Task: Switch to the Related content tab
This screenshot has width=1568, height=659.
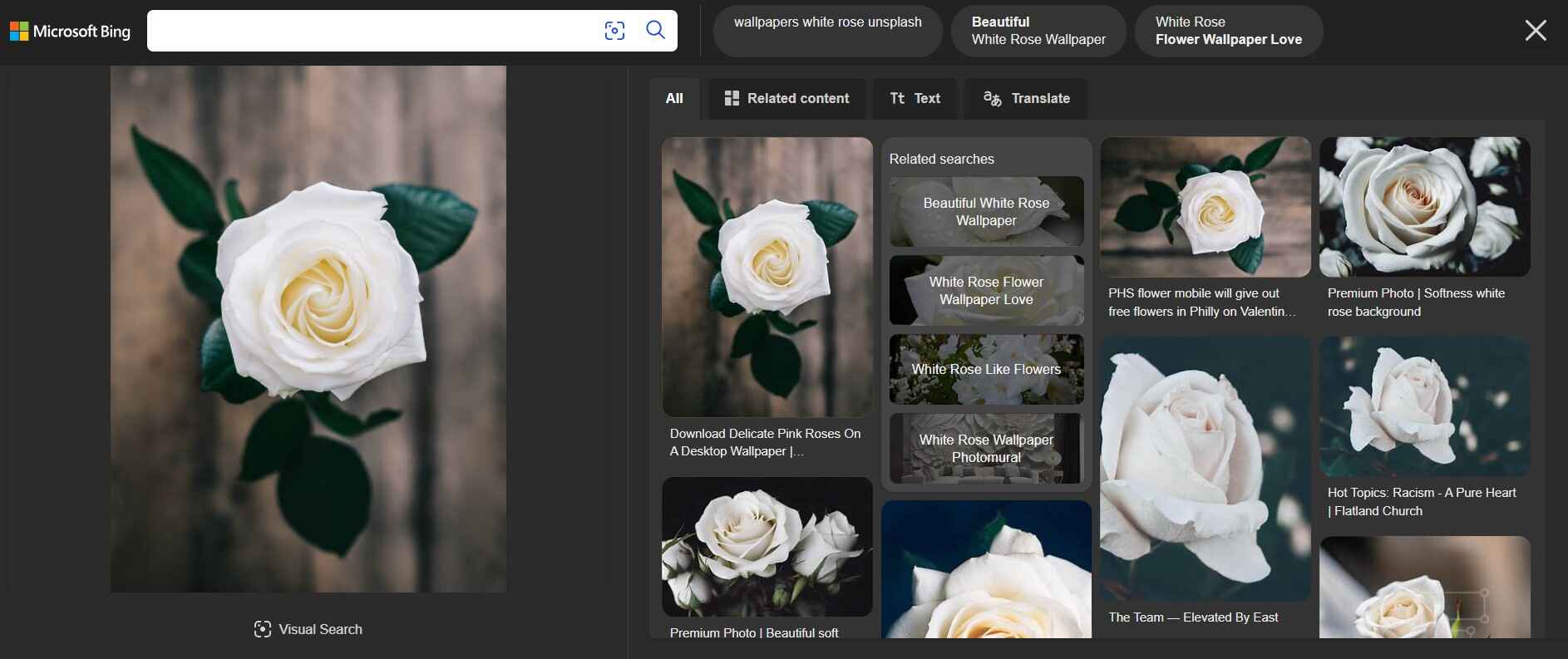Action: tap(786, 98)
